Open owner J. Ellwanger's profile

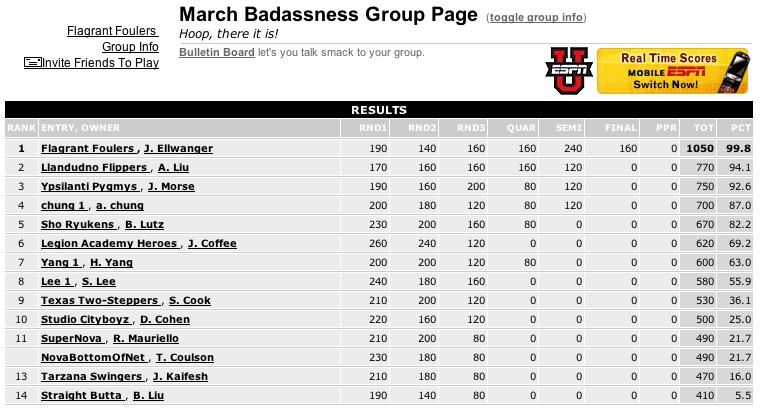point(178,148)
